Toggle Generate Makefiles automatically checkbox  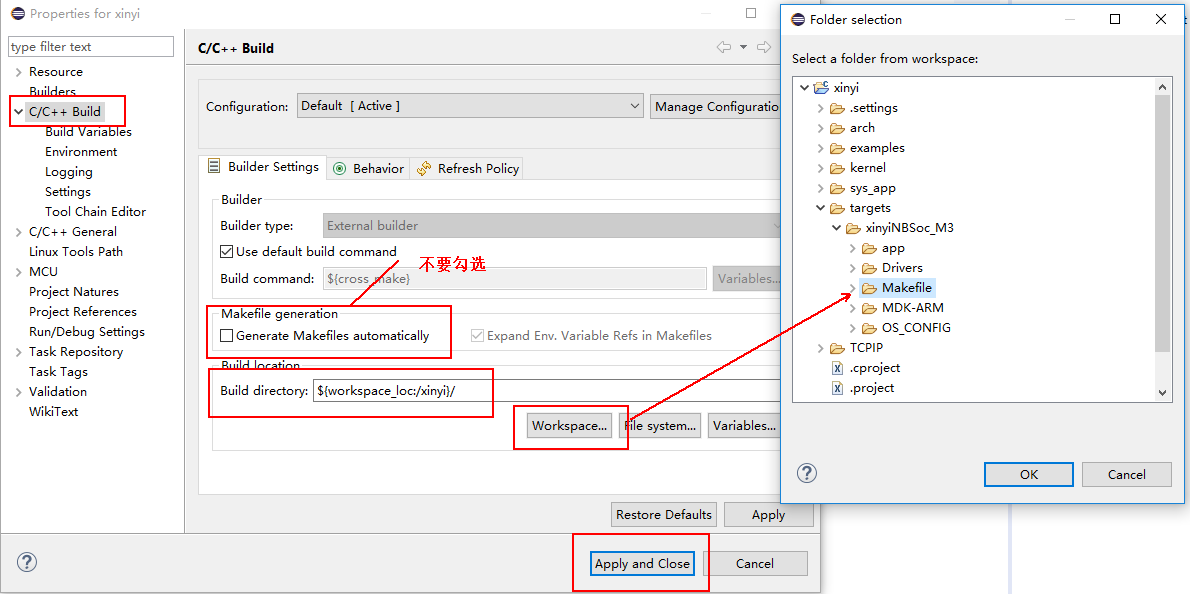(227, 336)
